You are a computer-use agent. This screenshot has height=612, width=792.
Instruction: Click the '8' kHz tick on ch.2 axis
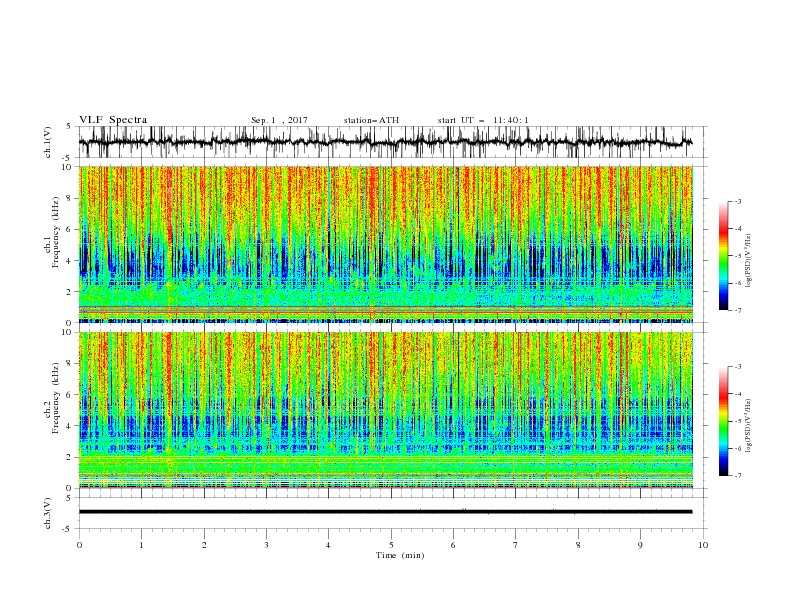tap(71, 364)
